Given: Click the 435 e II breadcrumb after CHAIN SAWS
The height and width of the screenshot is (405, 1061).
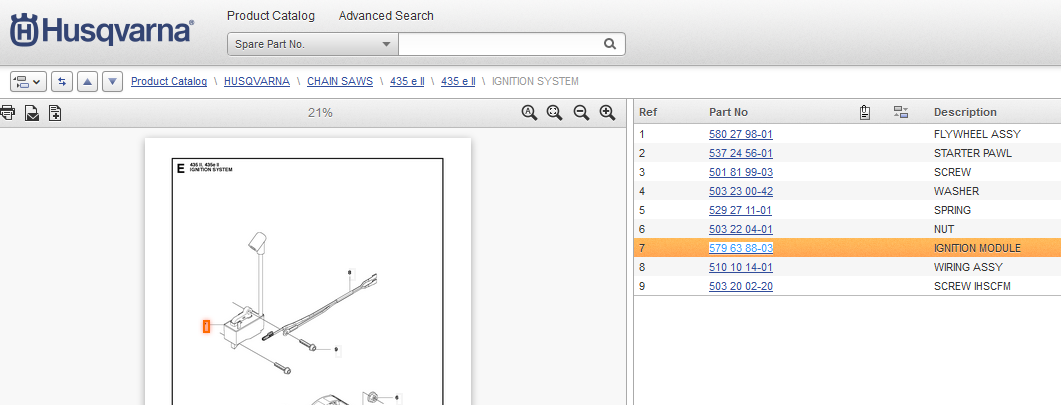Looking at the screenshot, I should (x=407, y=81).
